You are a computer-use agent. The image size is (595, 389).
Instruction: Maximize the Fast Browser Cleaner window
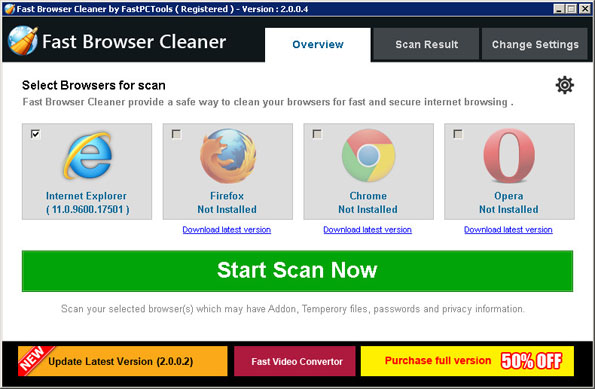coord(571,9)
